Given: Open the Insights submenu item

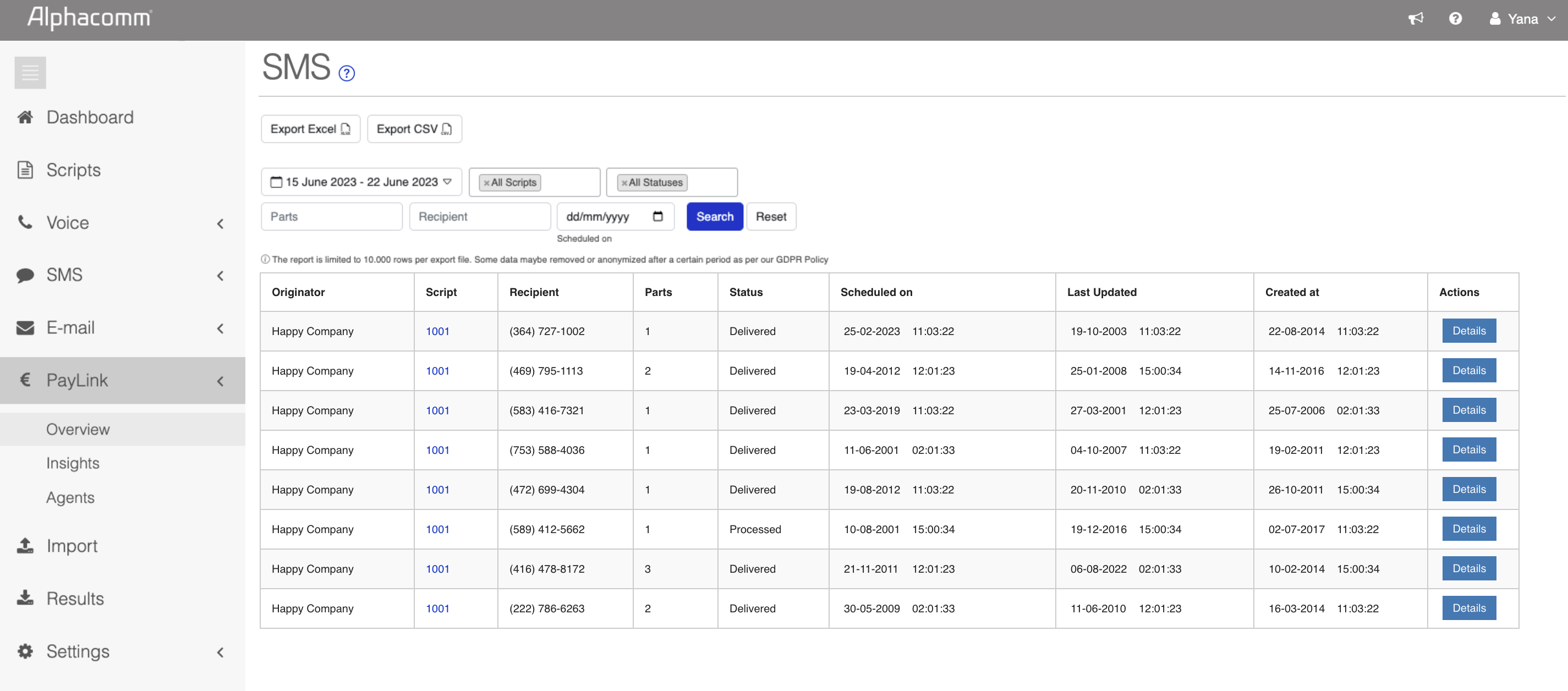Looking at the screenshot, I should (x=73, y=463).
